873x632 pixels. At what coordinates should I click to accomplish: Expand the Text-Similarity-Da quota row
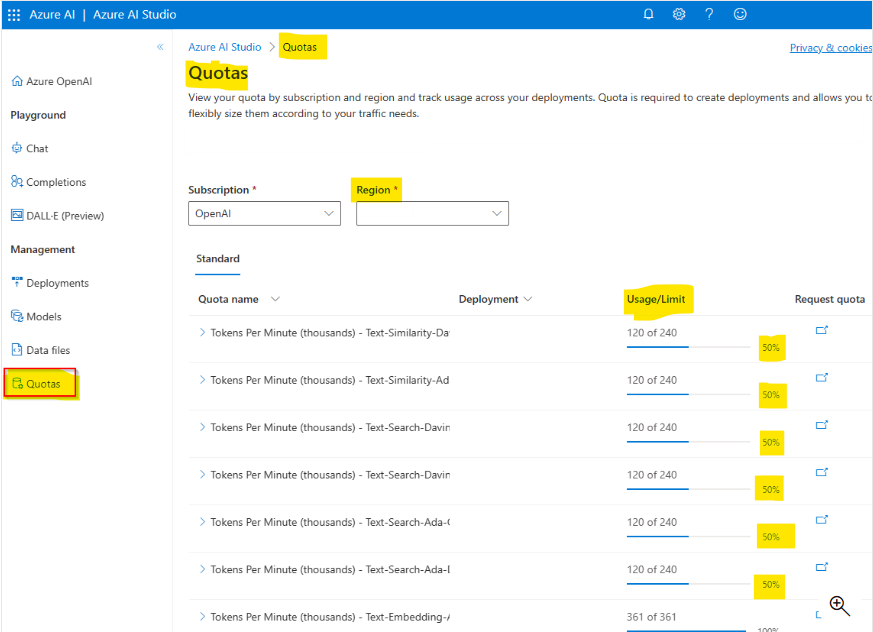pyautogui.click(x=202, y=332)
